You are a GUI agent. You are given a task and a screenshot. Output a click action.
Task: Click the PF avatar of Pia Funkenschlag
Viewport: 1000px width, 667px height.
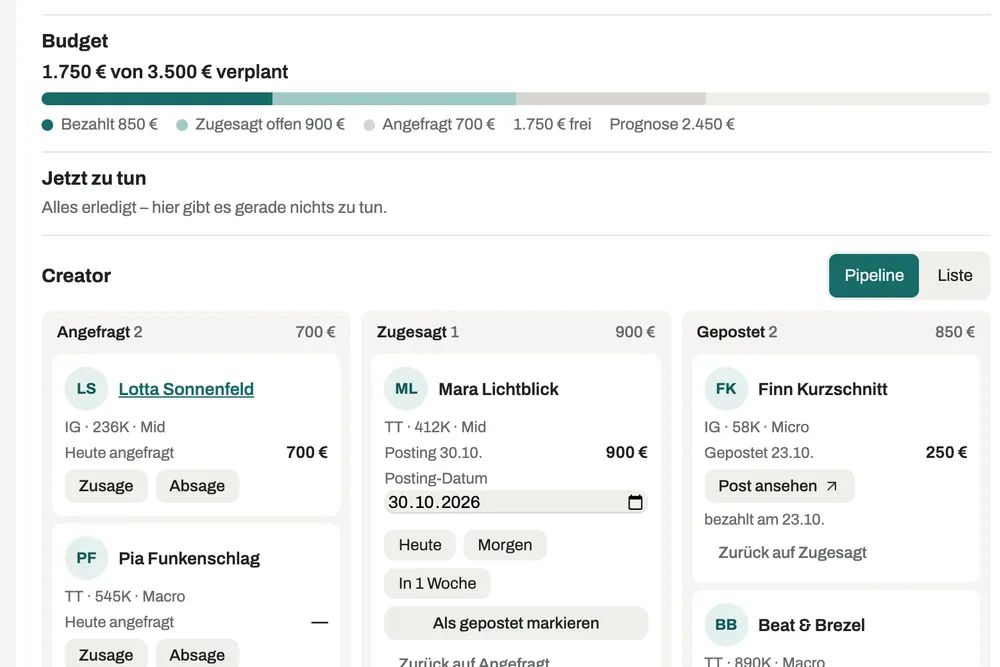86,558
